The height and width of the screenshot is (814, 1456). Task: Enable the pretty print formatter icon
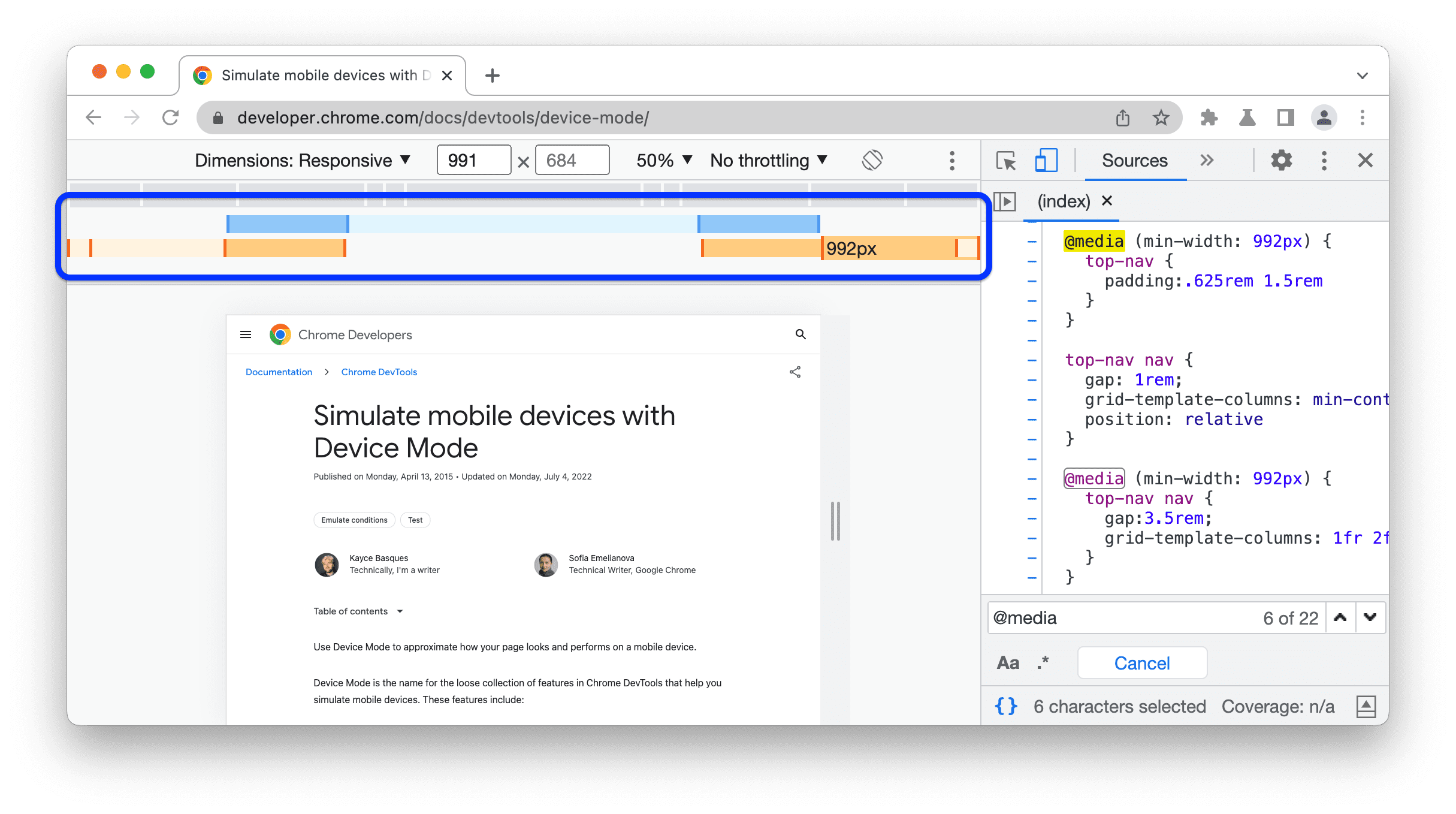tap(1005, 707)
